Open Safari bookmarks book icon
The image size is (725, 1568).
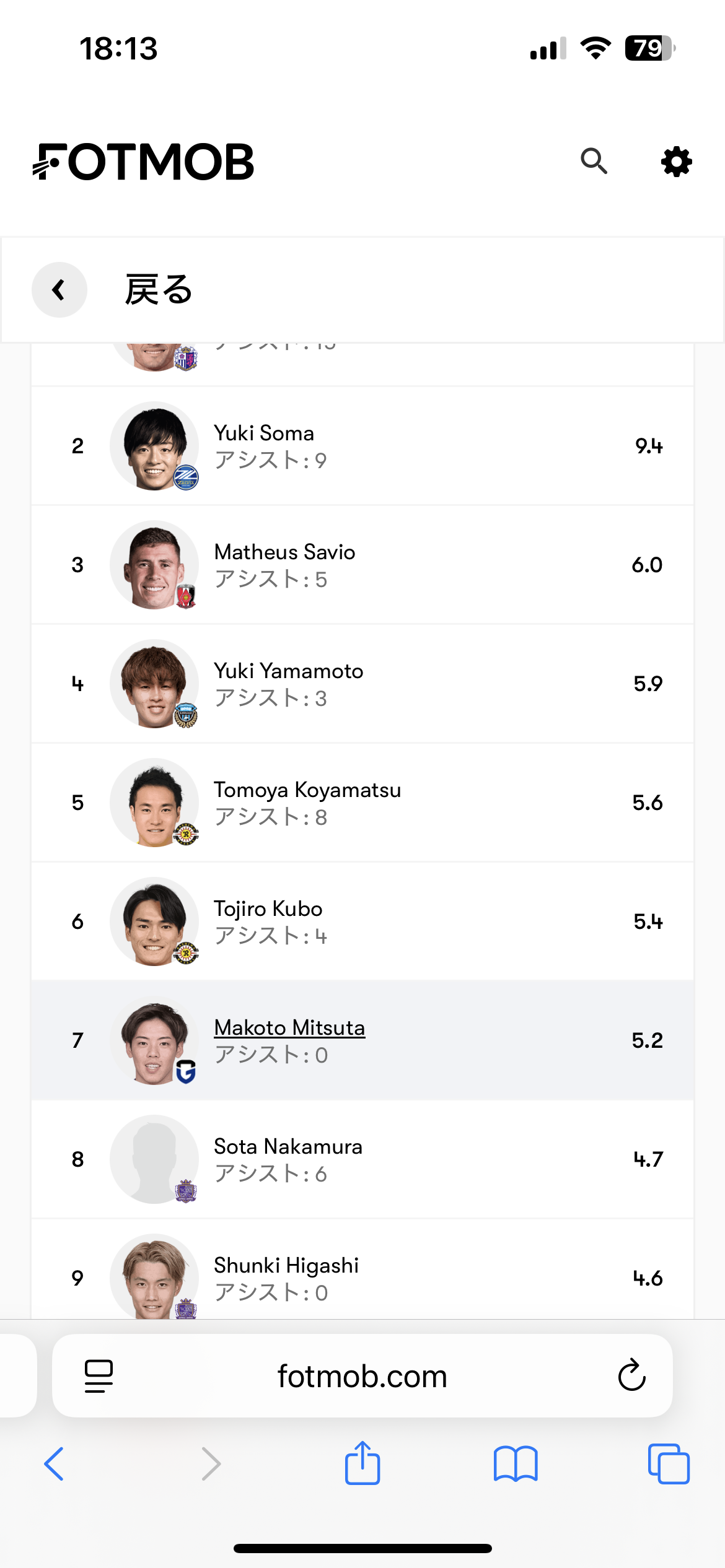[516, 1464]
